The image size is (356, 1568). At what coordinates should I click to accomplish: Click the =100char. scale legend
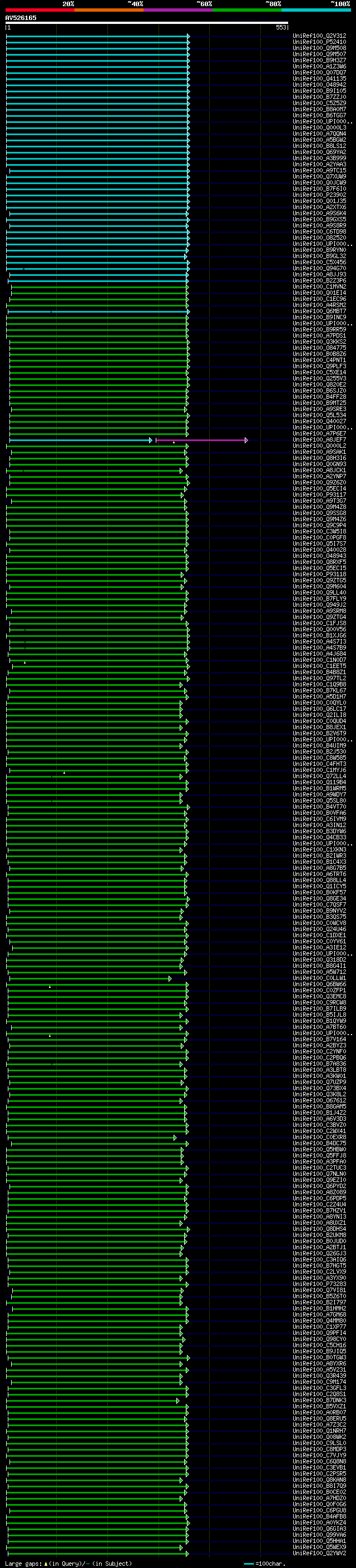(x=265, y=1563)
